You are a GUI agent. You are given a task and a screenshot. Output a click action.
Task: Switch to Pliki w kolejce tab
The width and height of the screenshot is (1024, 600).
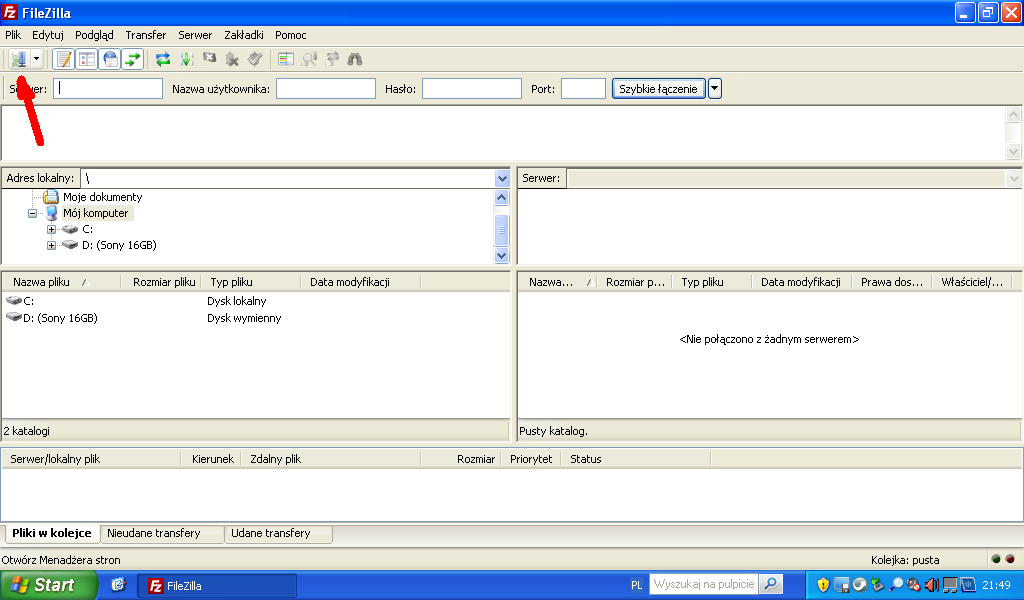(x=52, y=533)
